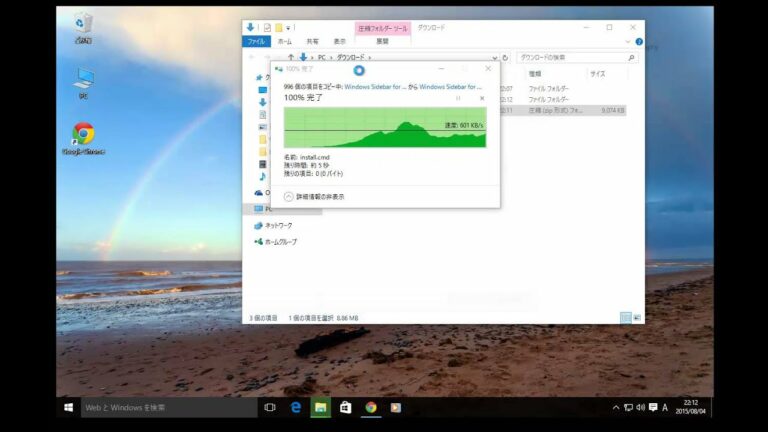Open the Microsoft Edge taskbar icon
The image size is (768, 432).
(296, 408)
